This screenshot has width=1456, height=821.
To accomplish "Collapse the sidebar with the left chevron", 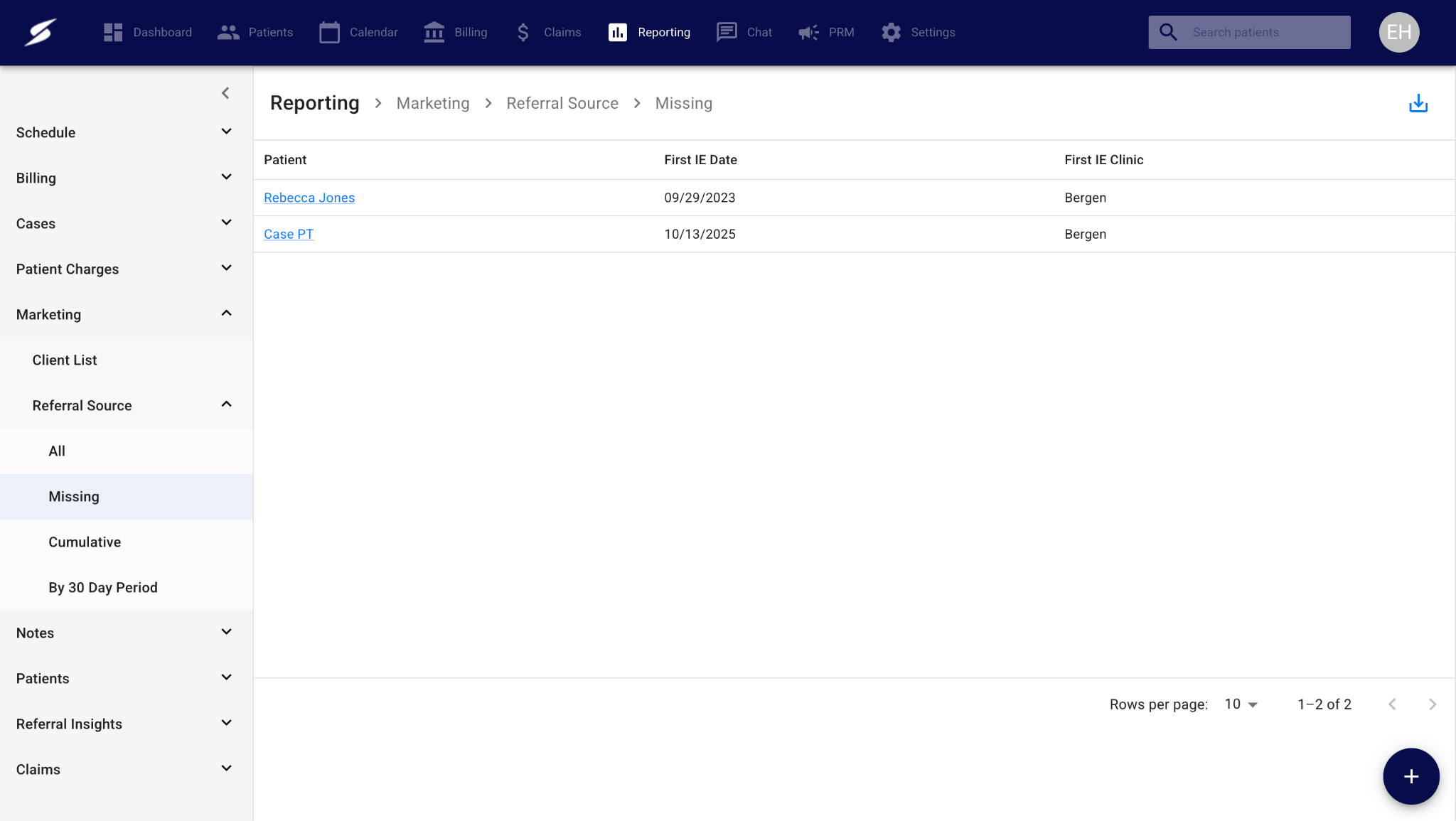I will pyautogui.click(x=225, y=93).
